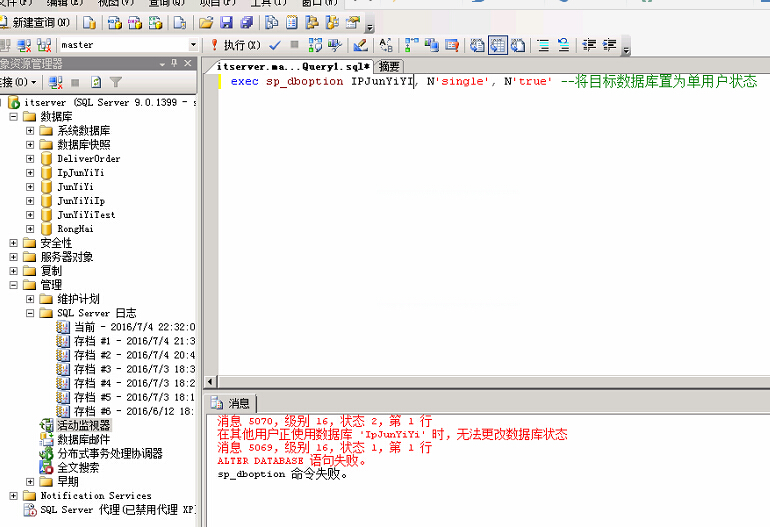Select the RongHai database

point(74,229)
